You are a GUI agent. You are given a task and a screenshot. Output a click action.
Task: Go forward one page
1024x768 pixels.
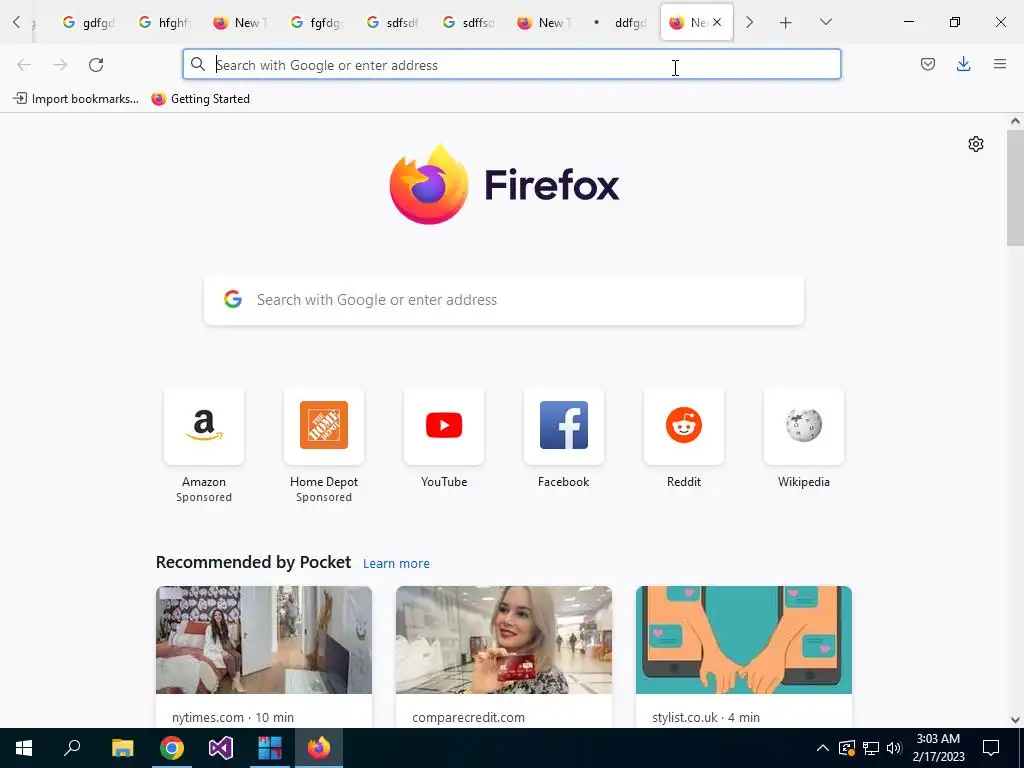pos(60,65)
